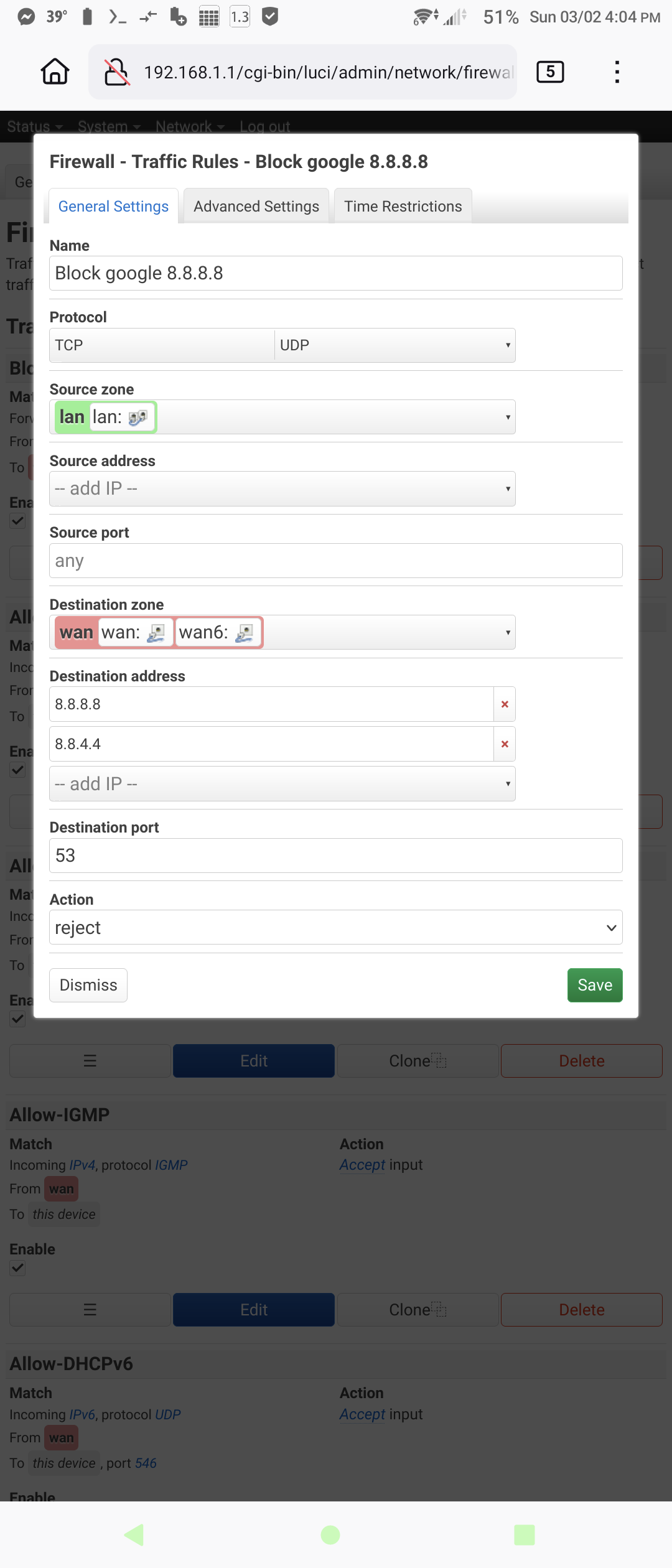Save the firewall rule
672x1568 pixels.
point(595,985)
